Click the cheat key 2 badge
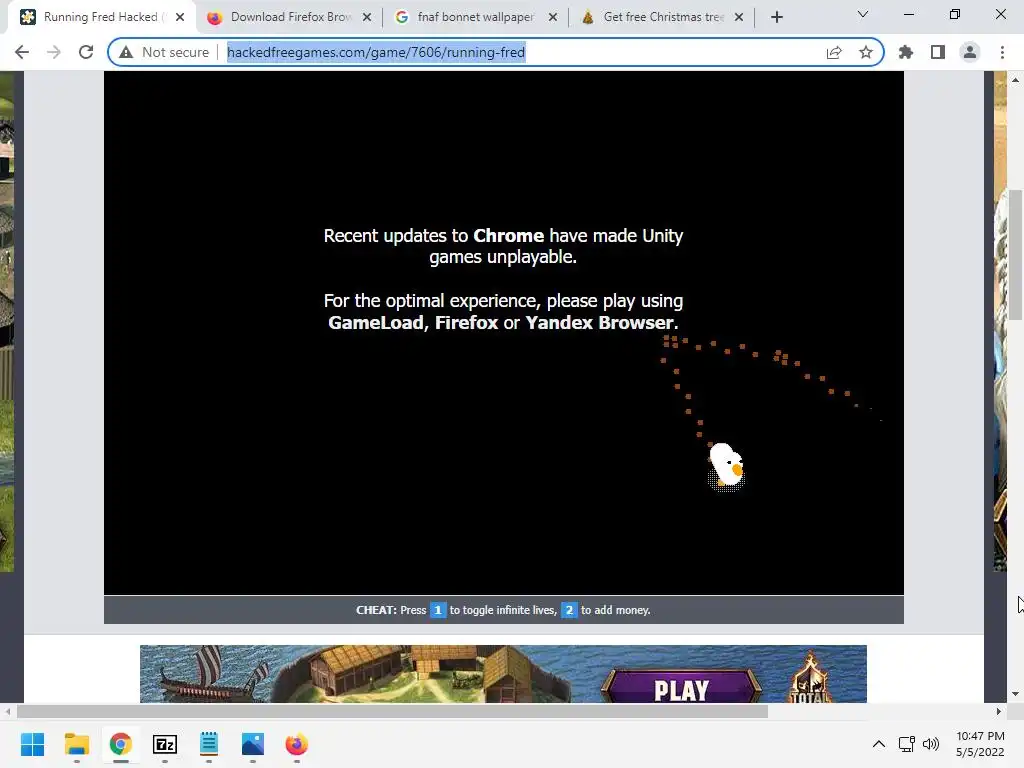The image size is (1024, 768). click(569, 610)
